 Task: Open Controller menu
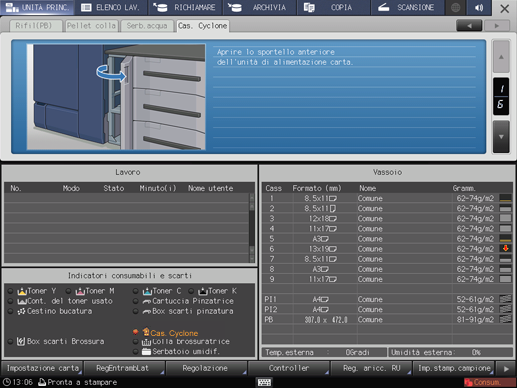[x=289, y=368]
